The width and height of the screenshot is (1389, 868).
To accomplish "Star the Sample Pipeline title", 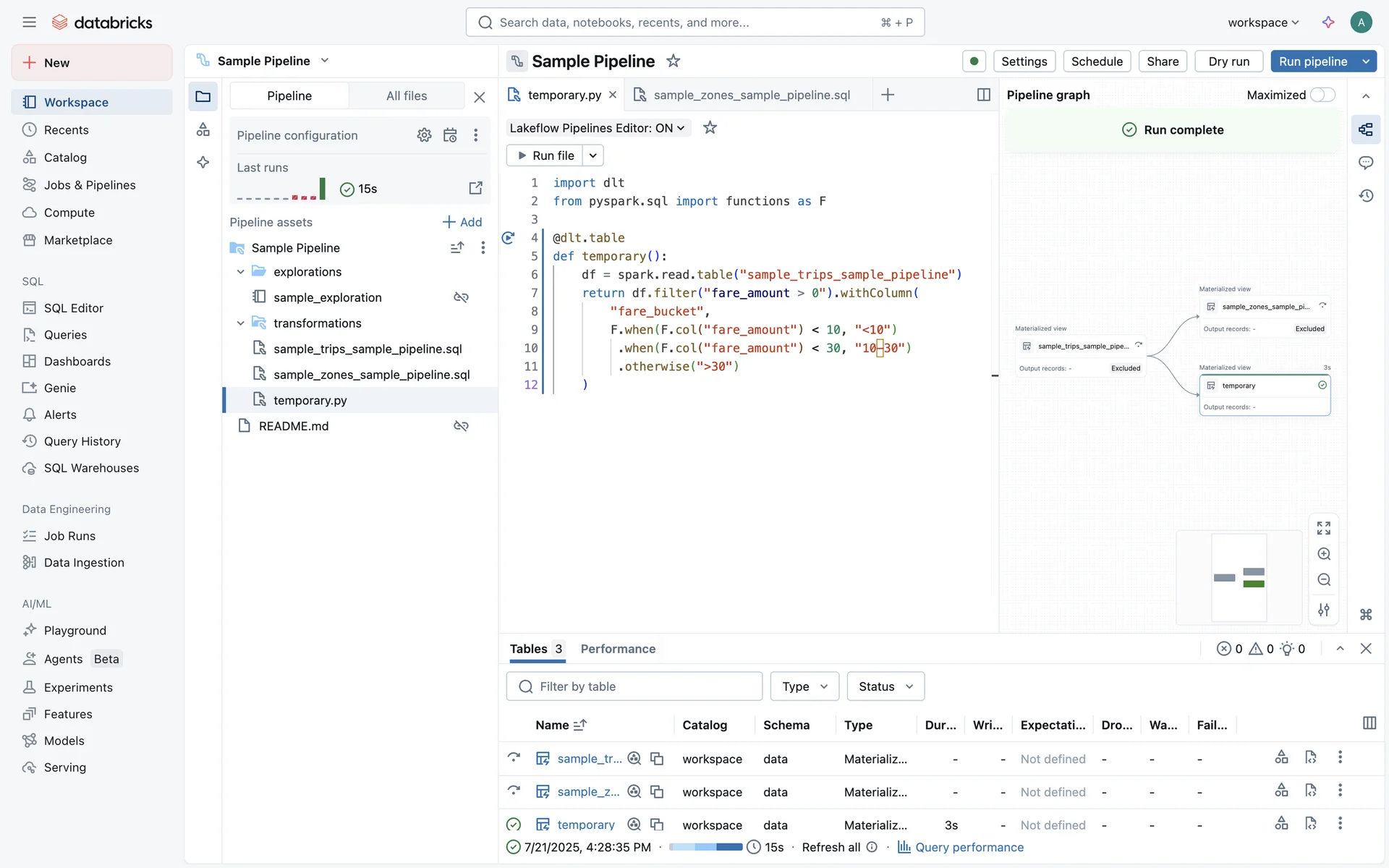I will coord(673,61).
